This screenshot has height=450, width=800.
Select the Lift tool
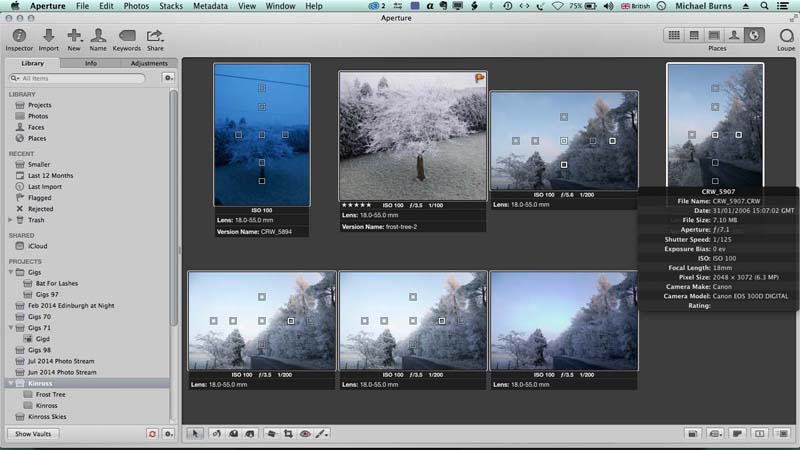[x=233, y=434]
